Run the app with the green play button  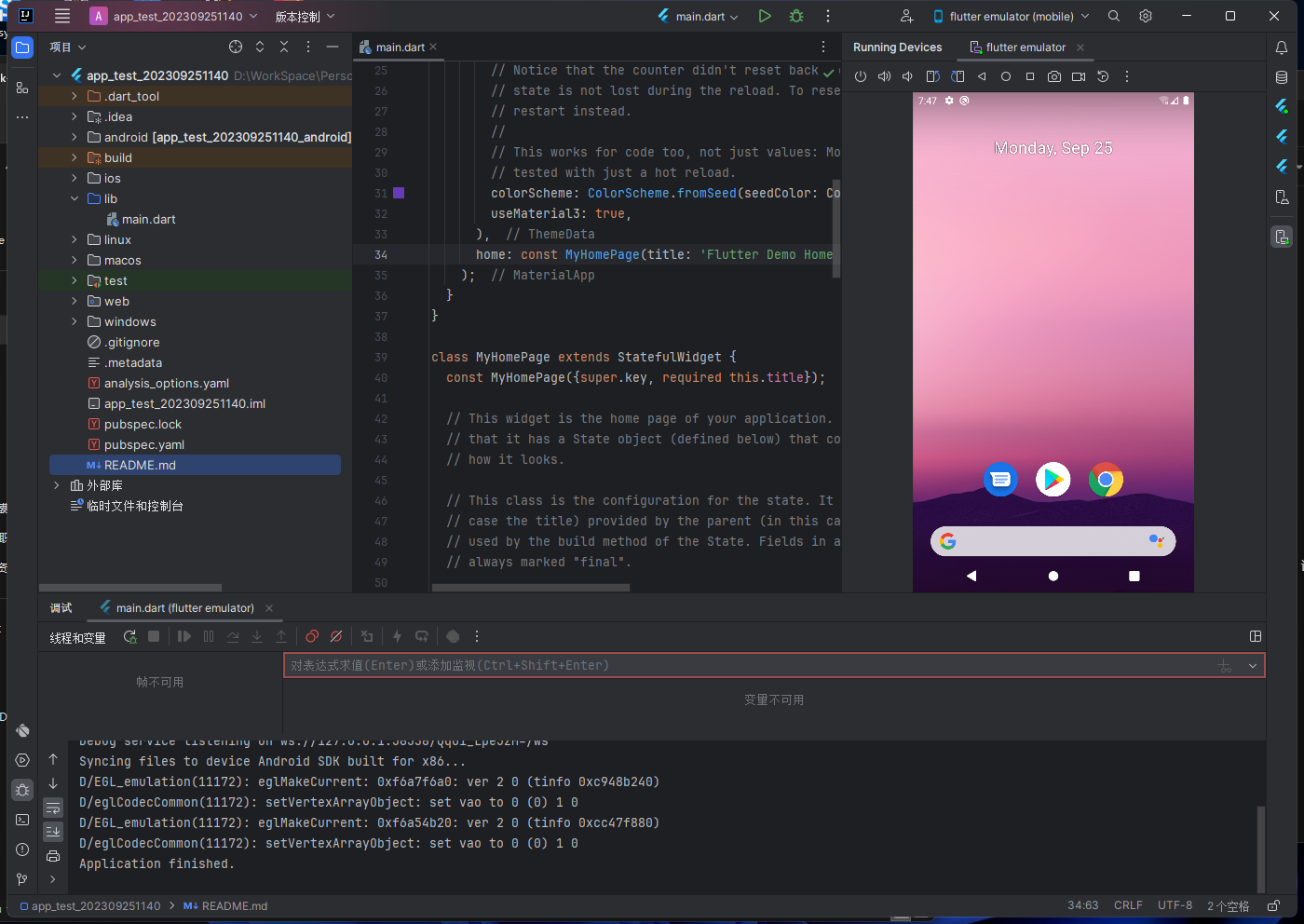(x=764, y=16)
